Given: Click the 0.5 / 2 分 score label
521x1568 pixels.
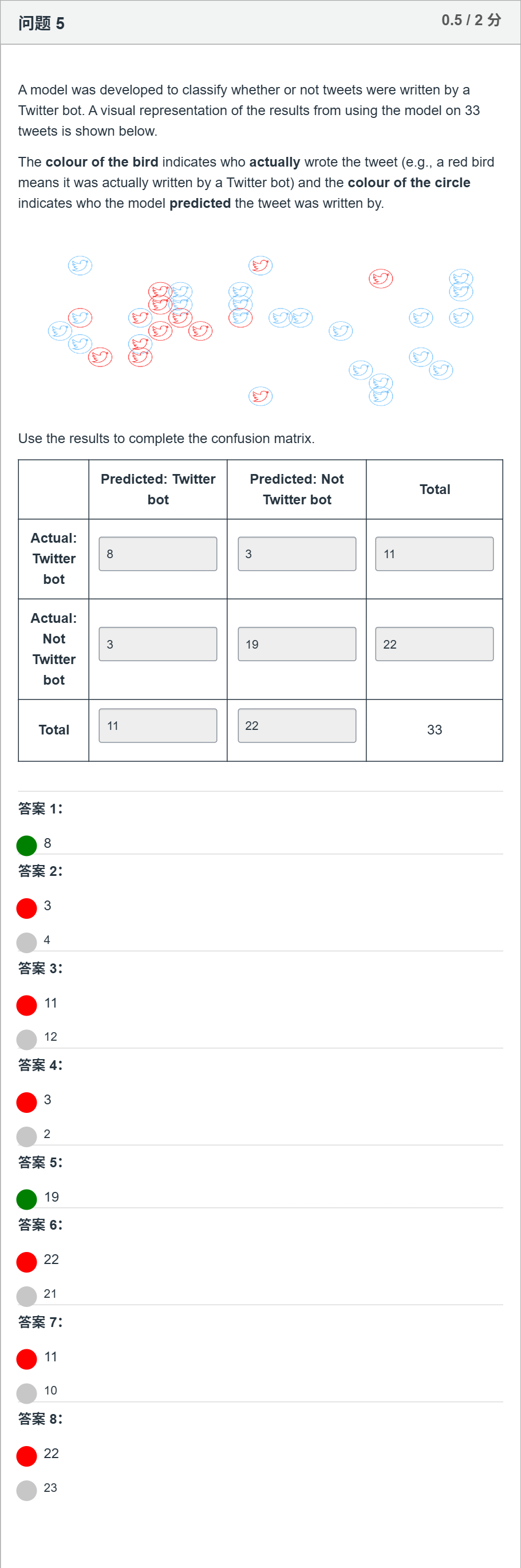Looking at the screenshot, I should (472, 20).
